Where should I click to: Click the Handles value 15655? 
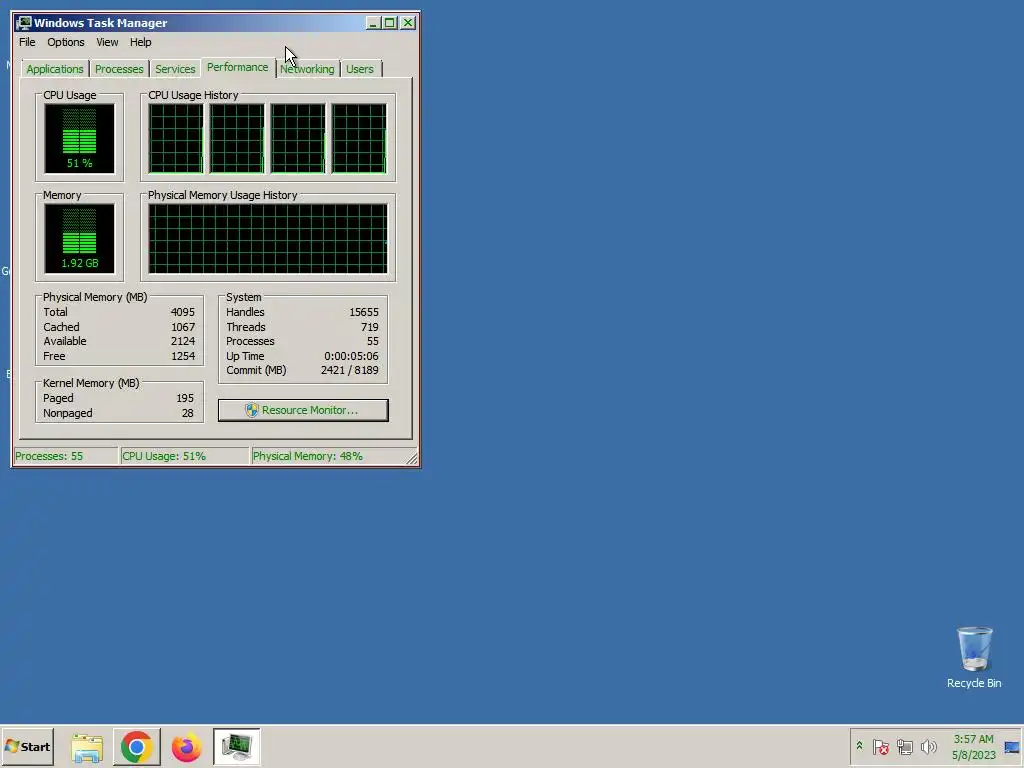pyautogui.click(x=364, y=312)
